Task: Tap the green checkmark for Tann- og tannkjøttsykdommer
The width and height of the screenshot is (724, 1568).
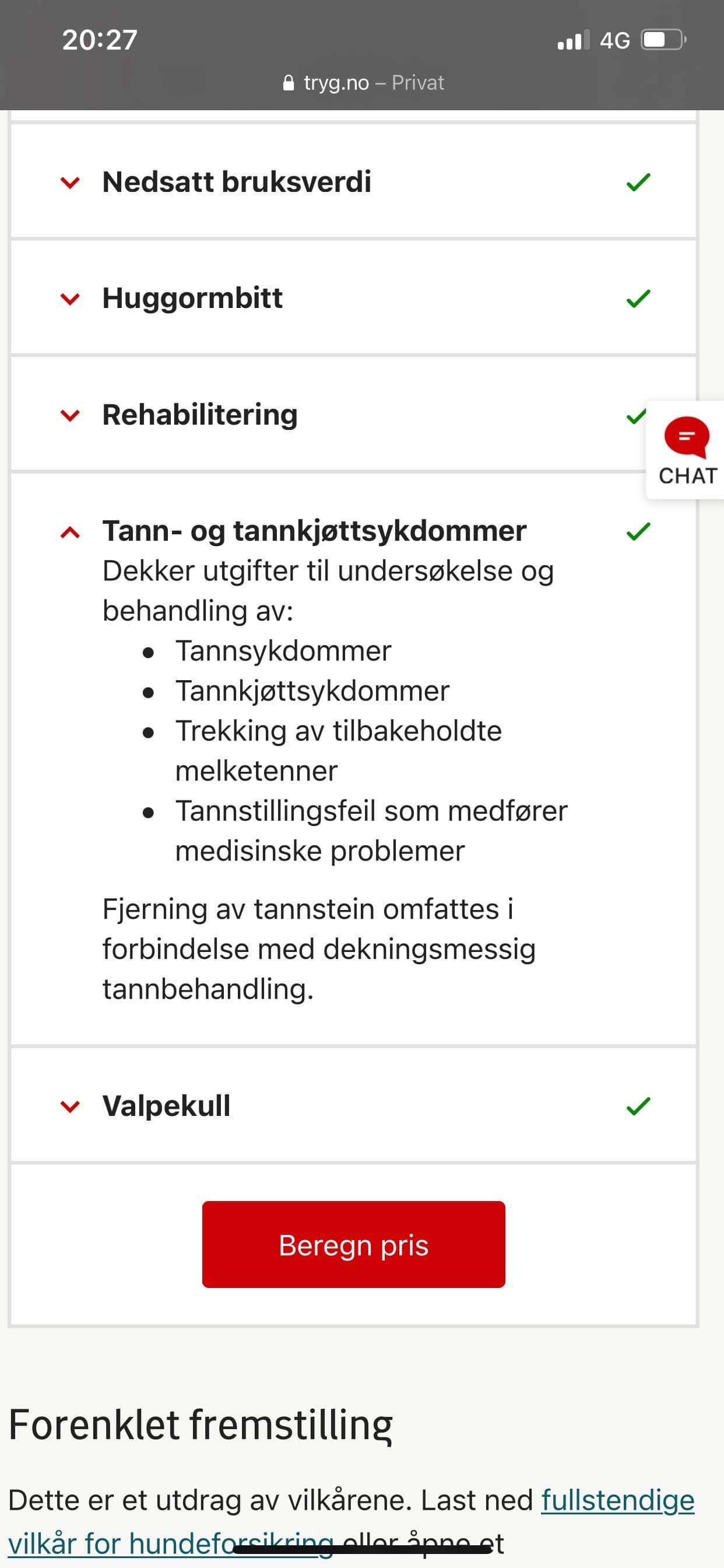Action: point(638,531)
